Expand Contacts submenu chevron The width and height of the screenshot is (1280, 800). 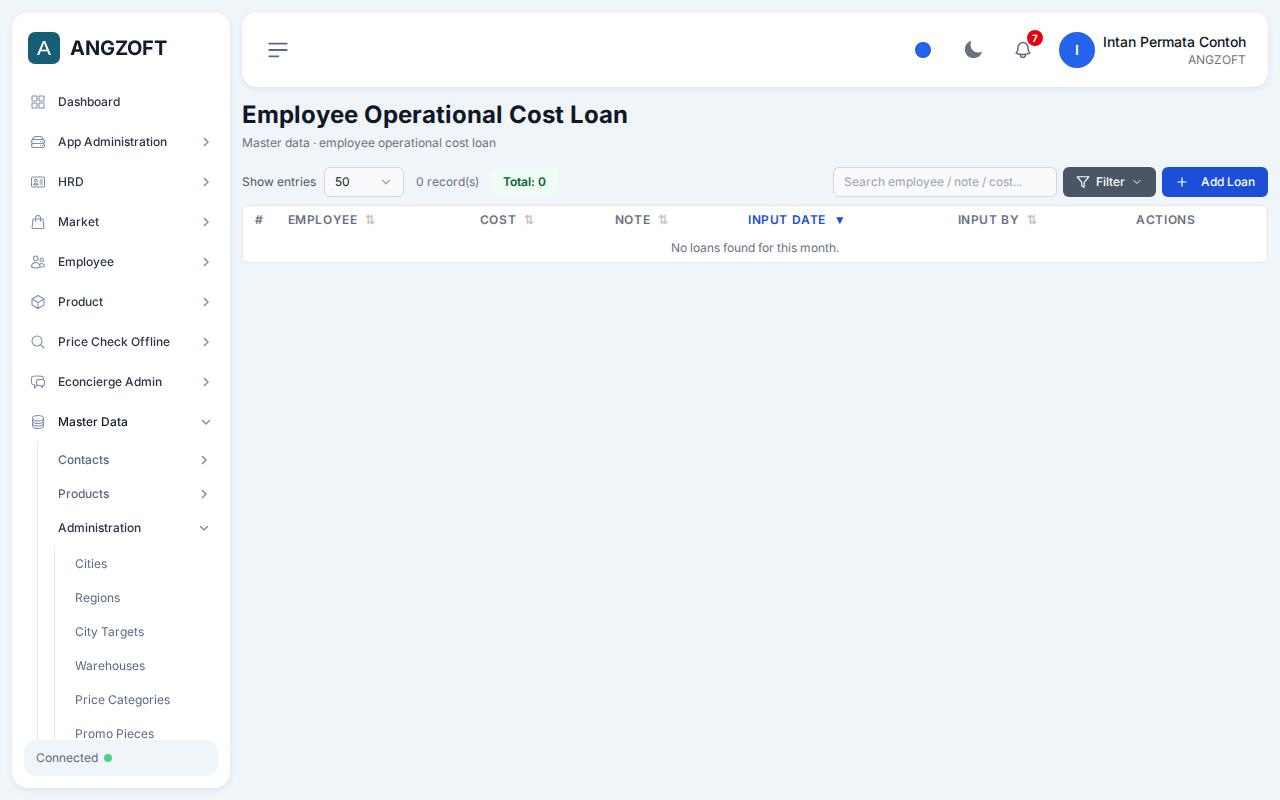click(204, 460)
